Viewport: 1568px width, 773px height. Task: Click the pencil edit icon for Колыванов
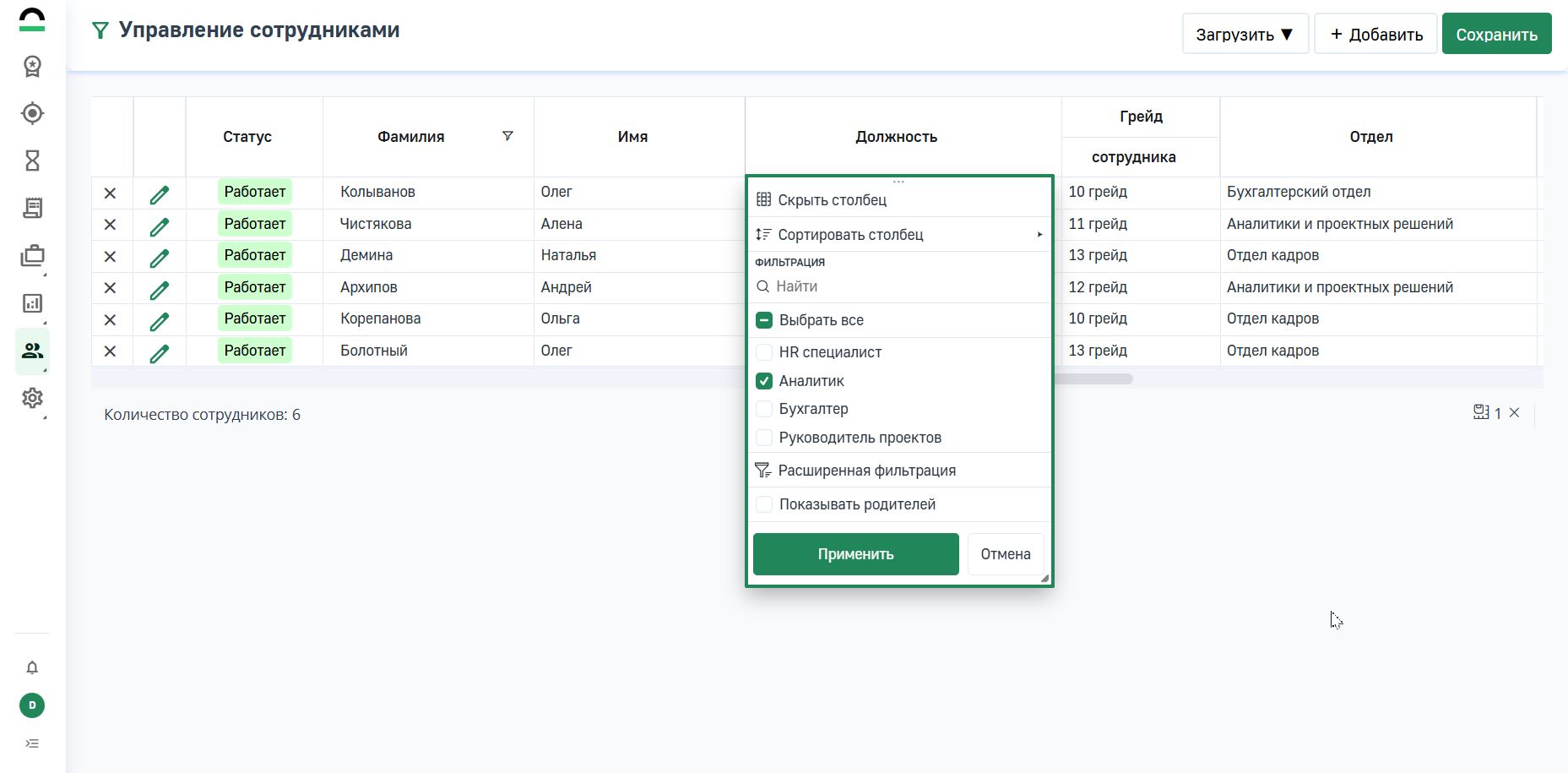tap(159, 194)
